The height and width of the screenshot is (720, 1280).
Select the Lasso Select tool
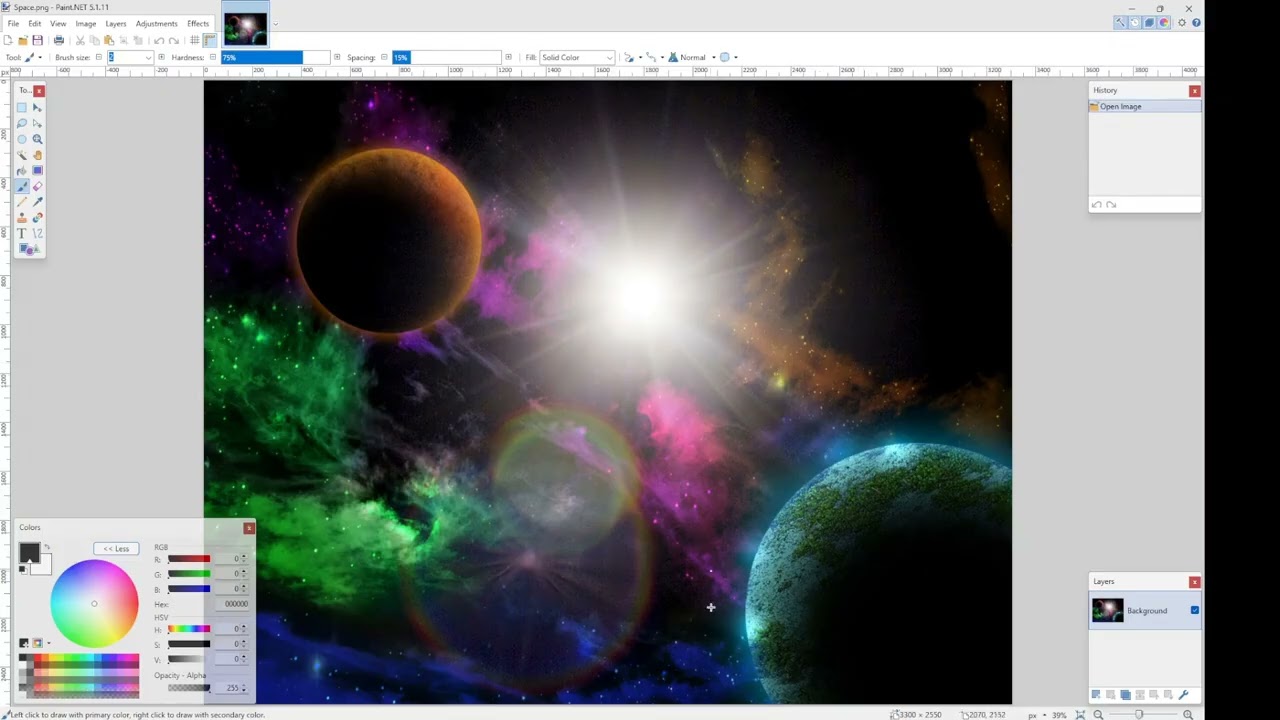pos(22,123)
